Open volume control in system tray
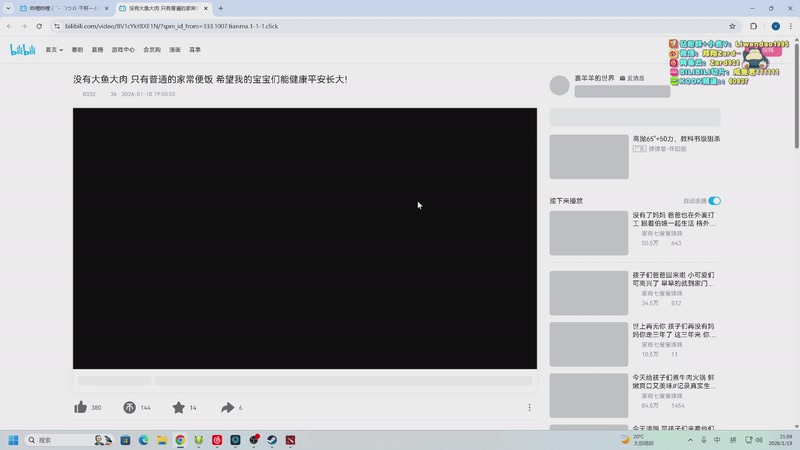Viewport: 800px width, 450px height. click(x=759, y=440)
